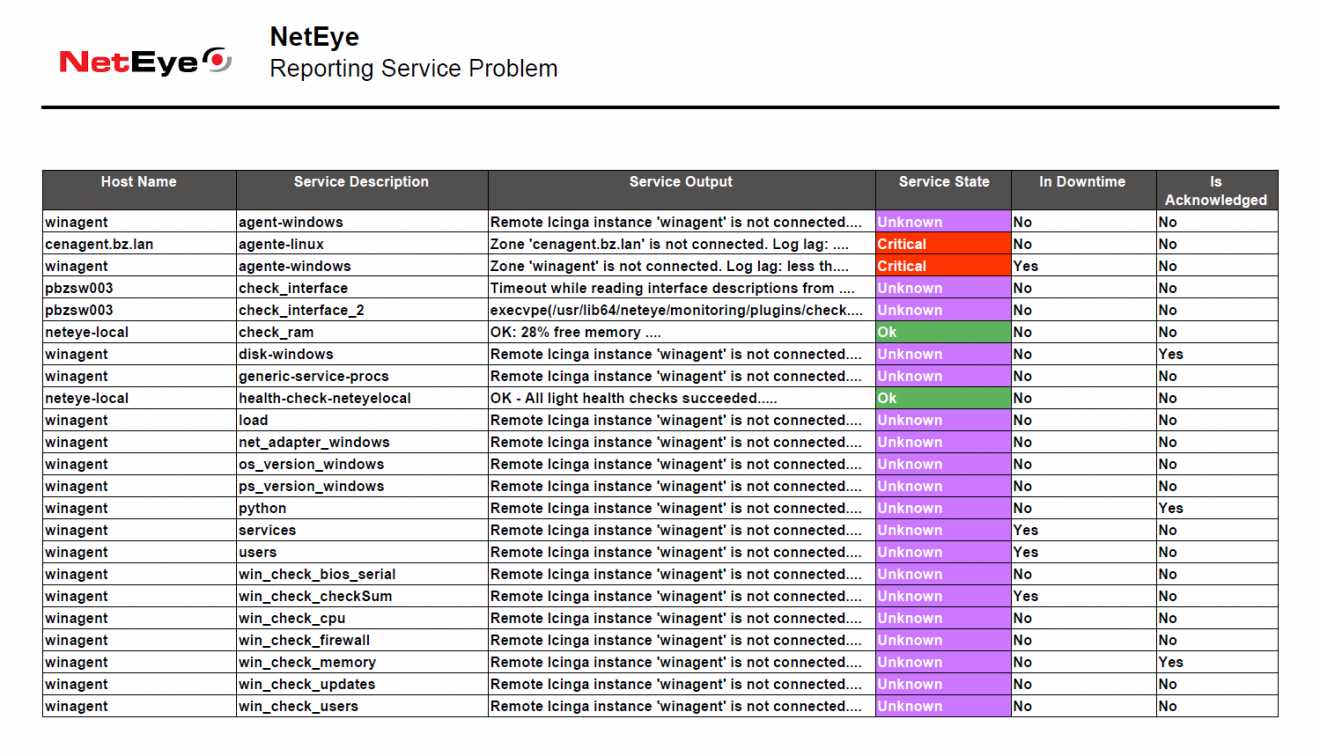The width and height of the screenshot is (1320, 756).
Task: Click the Critical badge on agente-windows row
Action: pos(941,266)
